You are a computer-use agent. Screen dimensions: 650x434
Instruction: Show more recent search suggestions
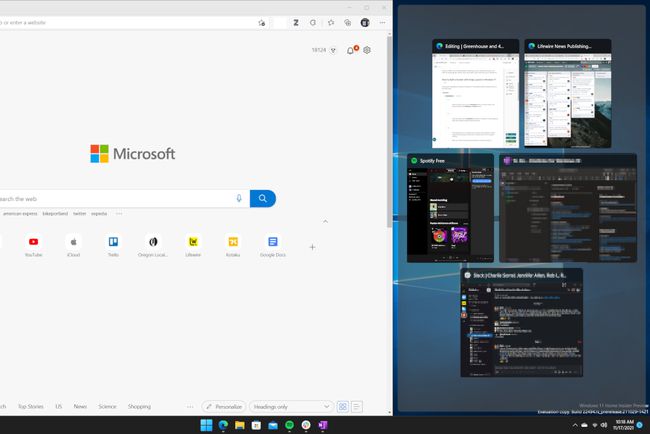coord(119,213)
